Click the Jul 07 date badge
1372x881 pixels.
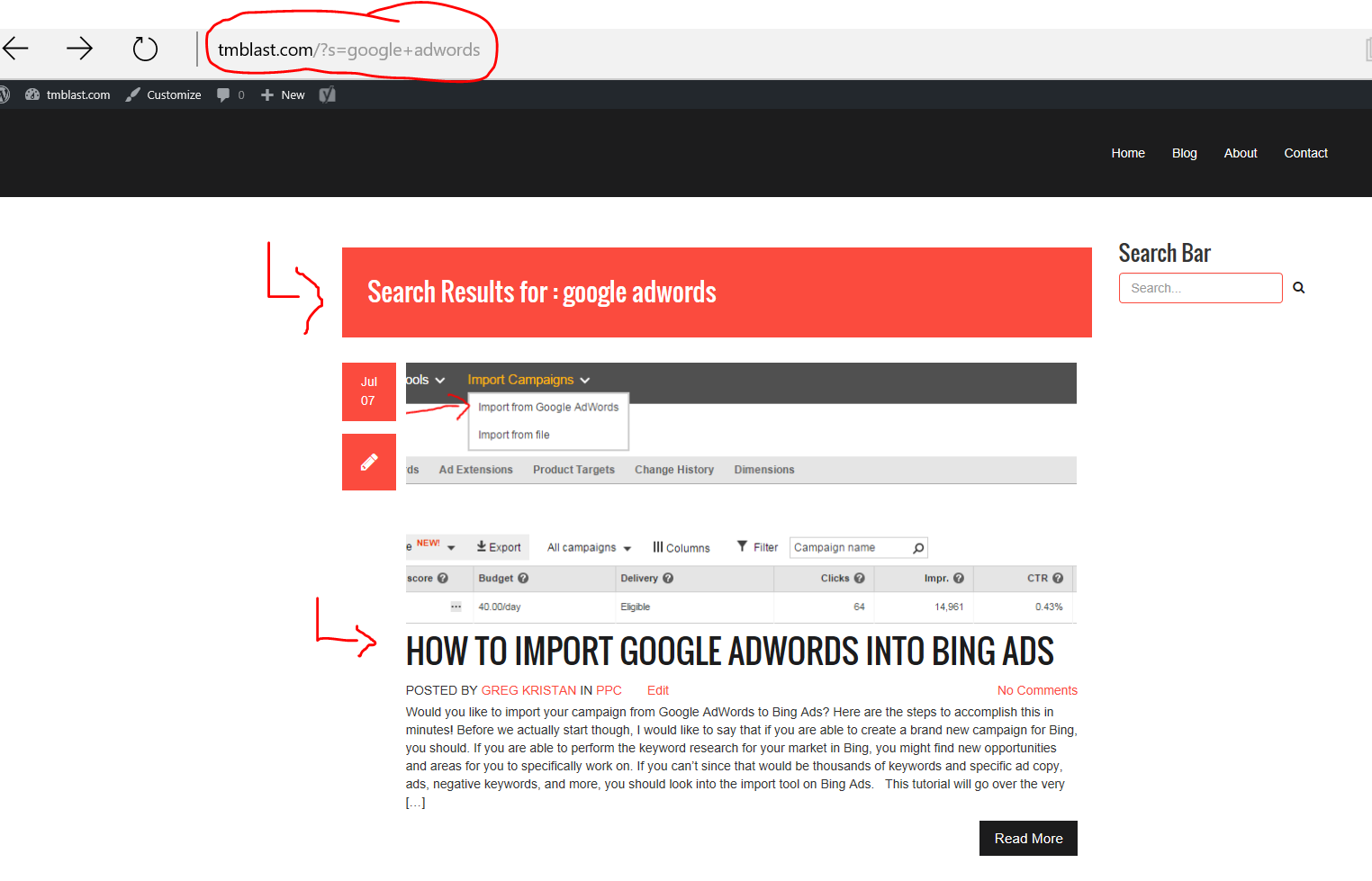[369, 391]
